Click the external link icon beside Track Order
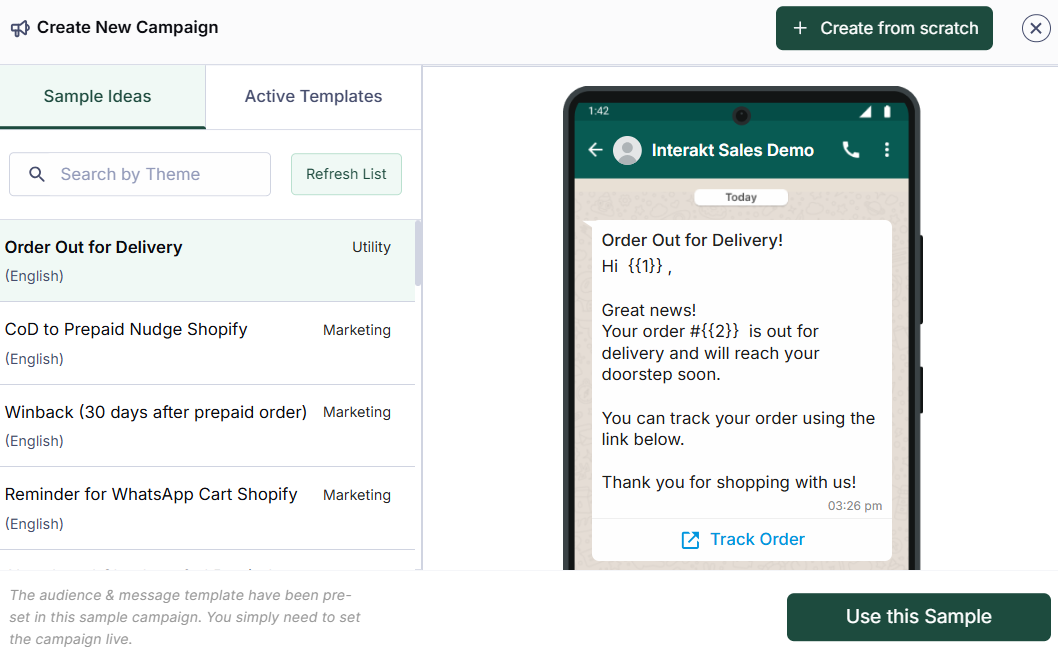The height and width of the screenshot is (651, 1058). pyautogui.click(x=690, y=540)
